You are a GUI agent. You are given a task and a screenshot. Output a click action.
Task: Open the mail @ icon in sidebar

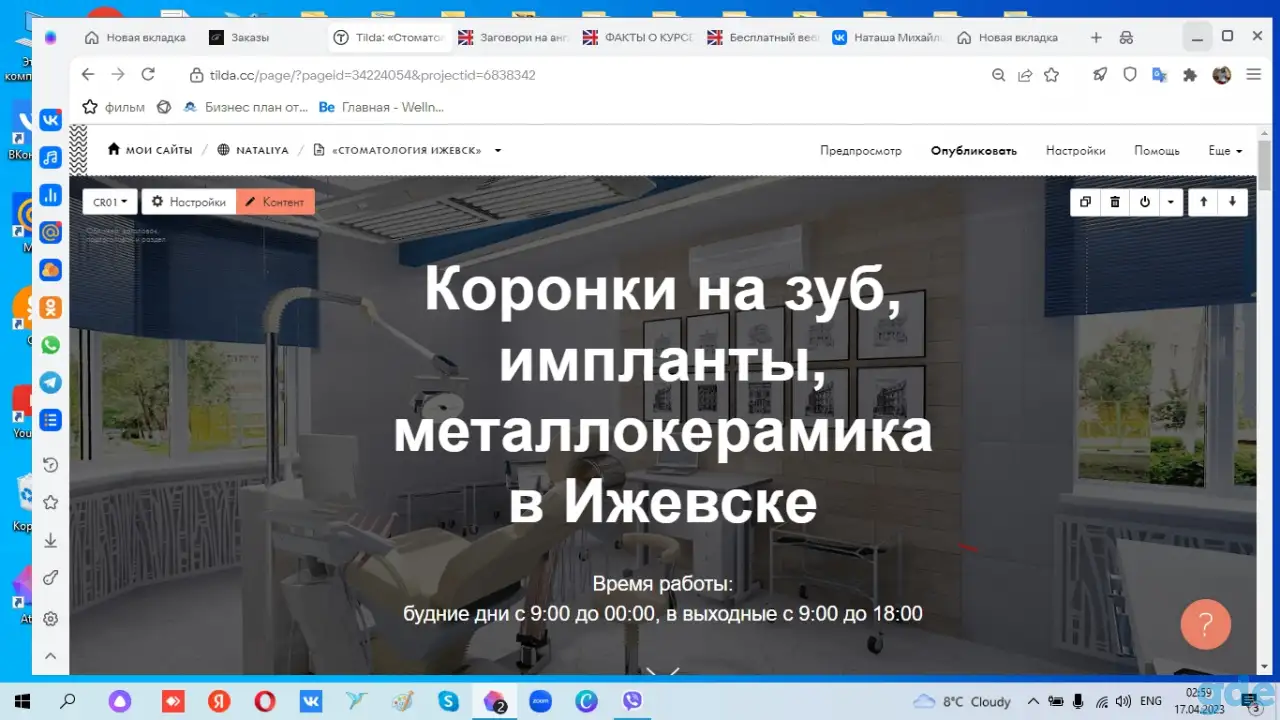50,232
